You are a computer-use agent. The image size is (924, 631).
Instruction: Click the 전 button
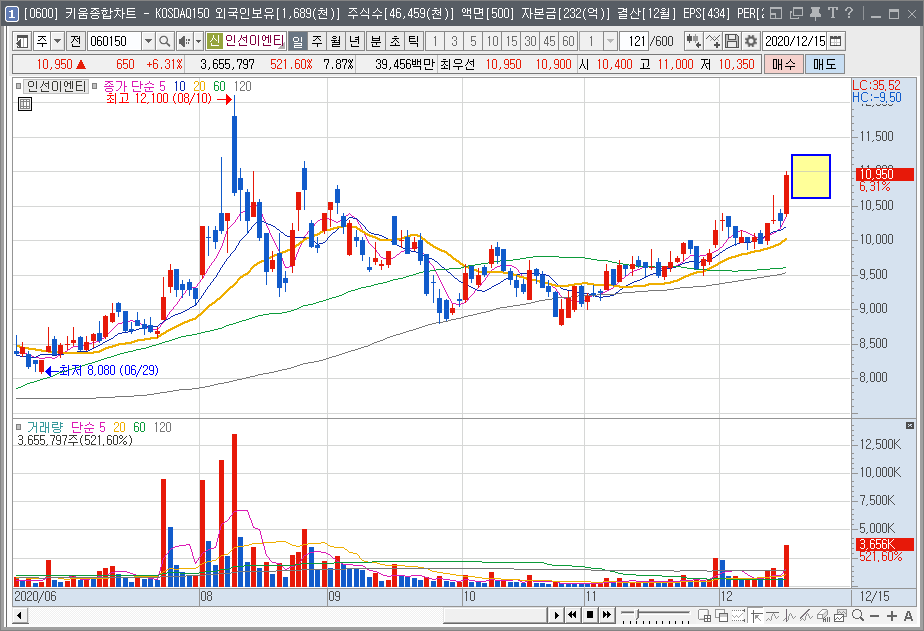click(x=75, y=41)
